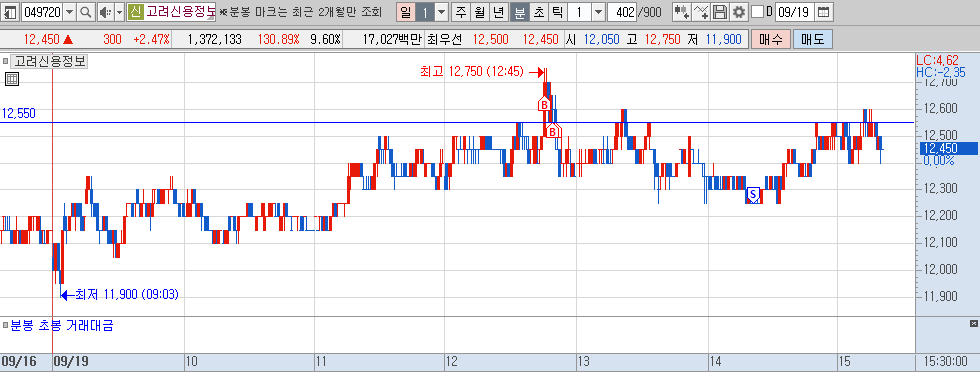Screen dimensions: 980x372
Task: Click the open price 12,050
Action: [x=601, y=39]
